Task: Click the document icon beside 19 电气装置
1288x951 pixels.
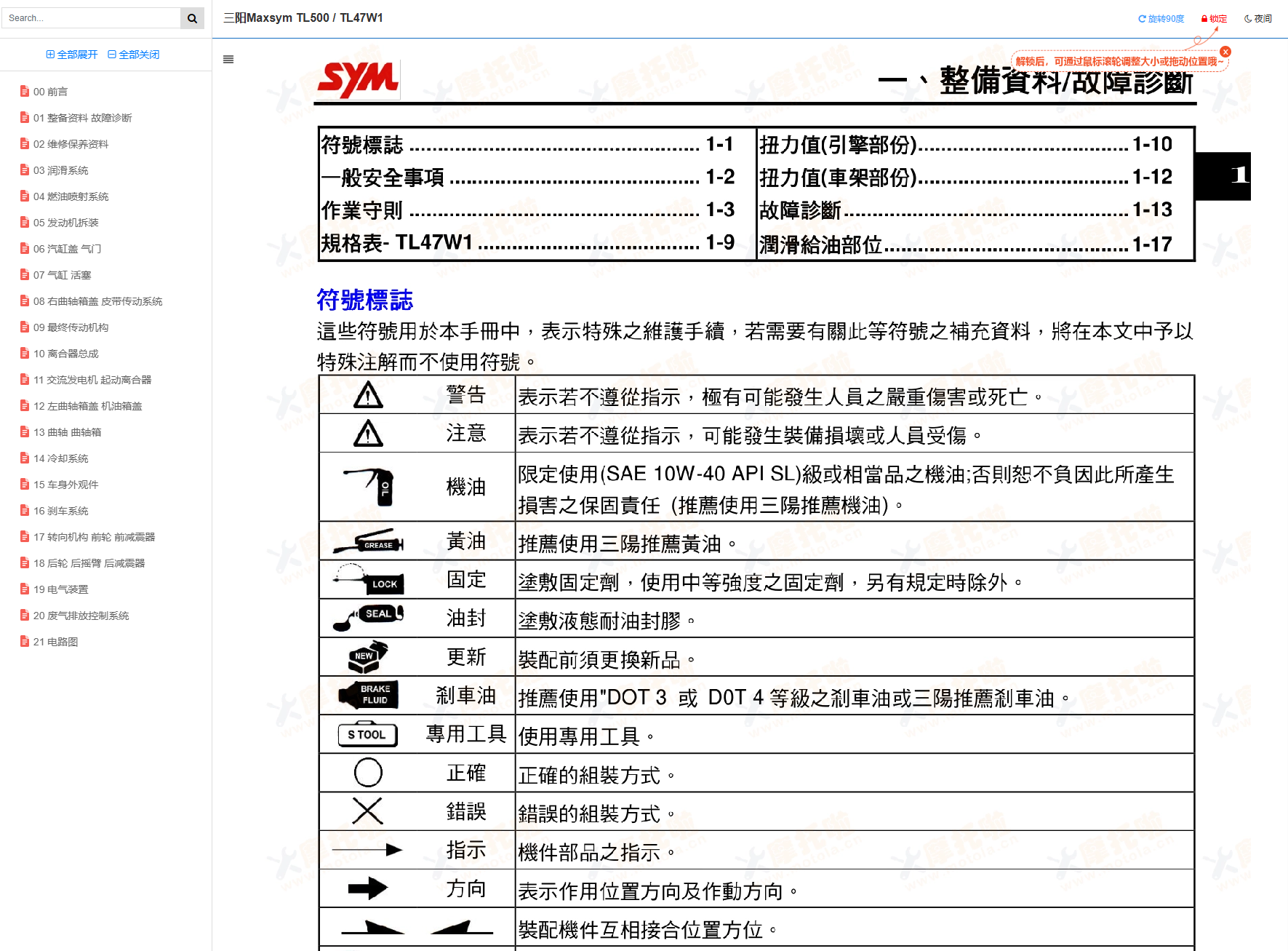Action: 25,589
